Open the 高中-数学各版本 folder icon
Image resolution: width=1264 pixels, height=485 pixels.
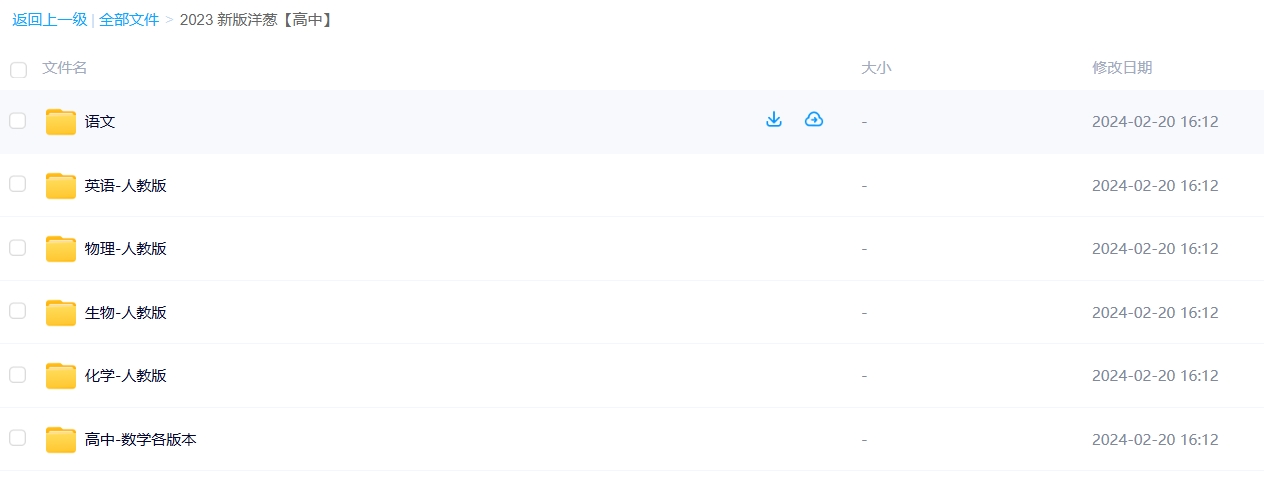[x=61, y=440]
